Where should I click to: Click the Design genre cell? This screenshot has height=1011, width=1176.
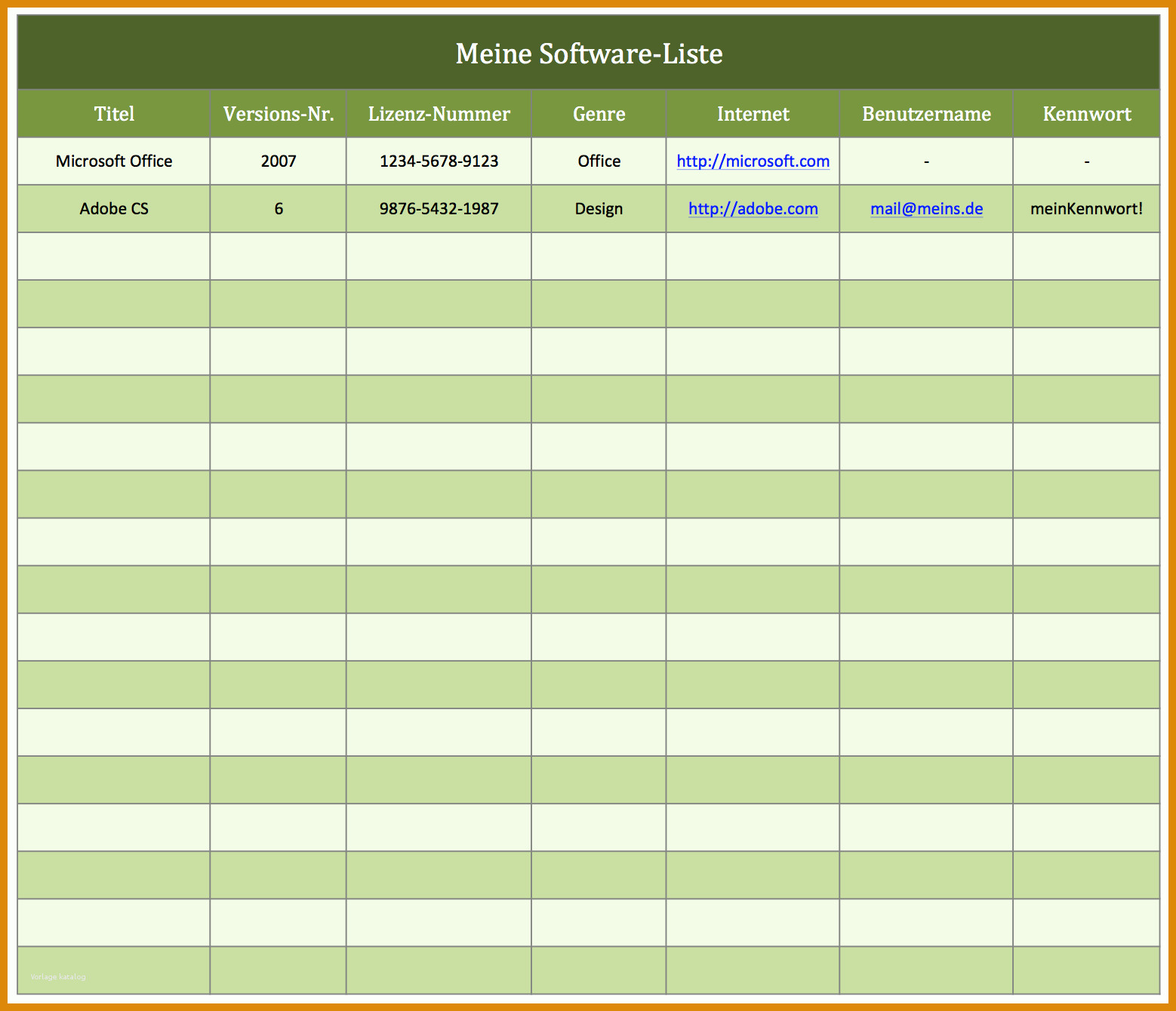point(599,208)
